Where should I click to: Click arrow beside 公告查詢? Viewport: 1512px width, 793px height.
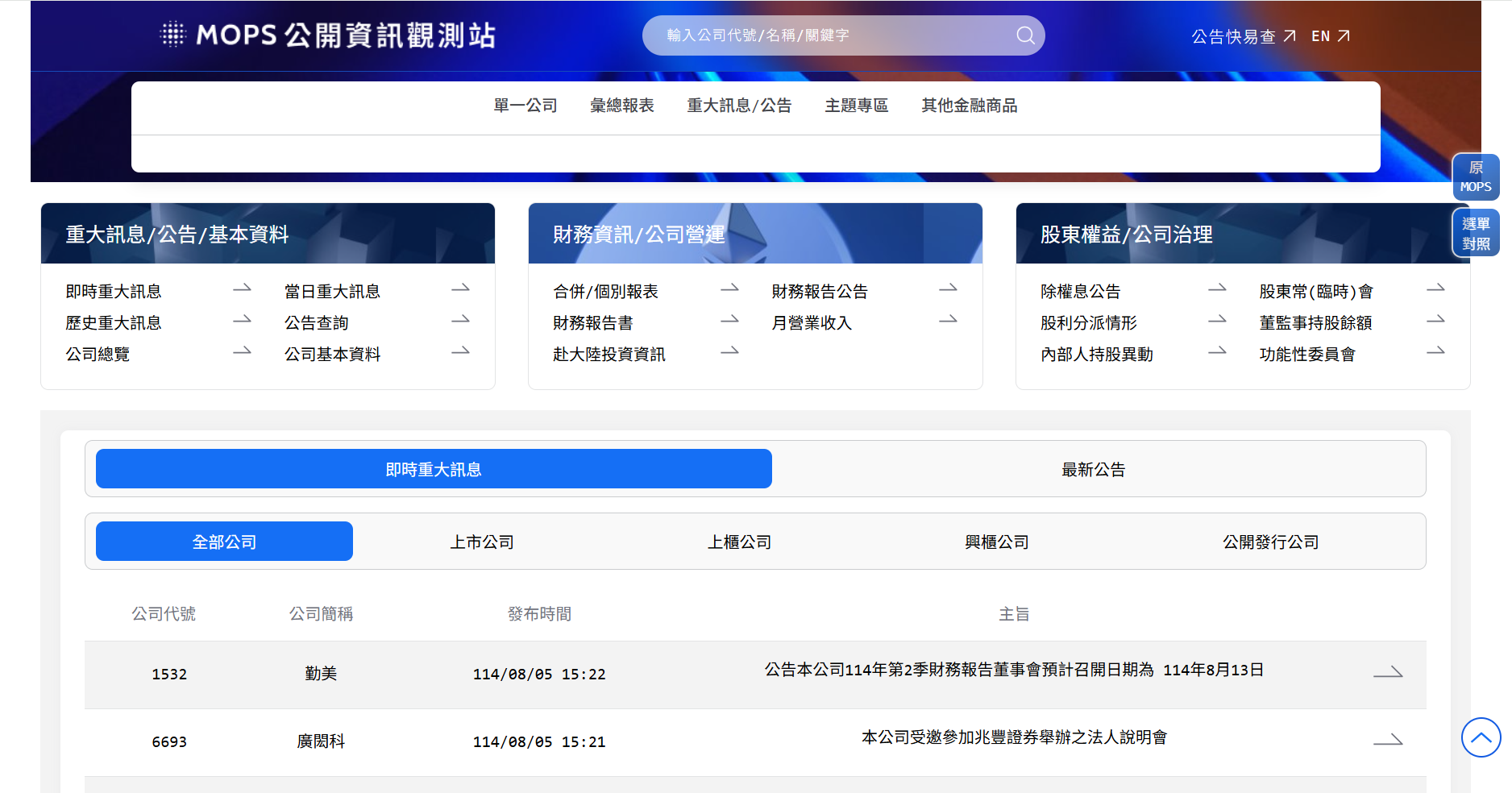click(460, 320)
